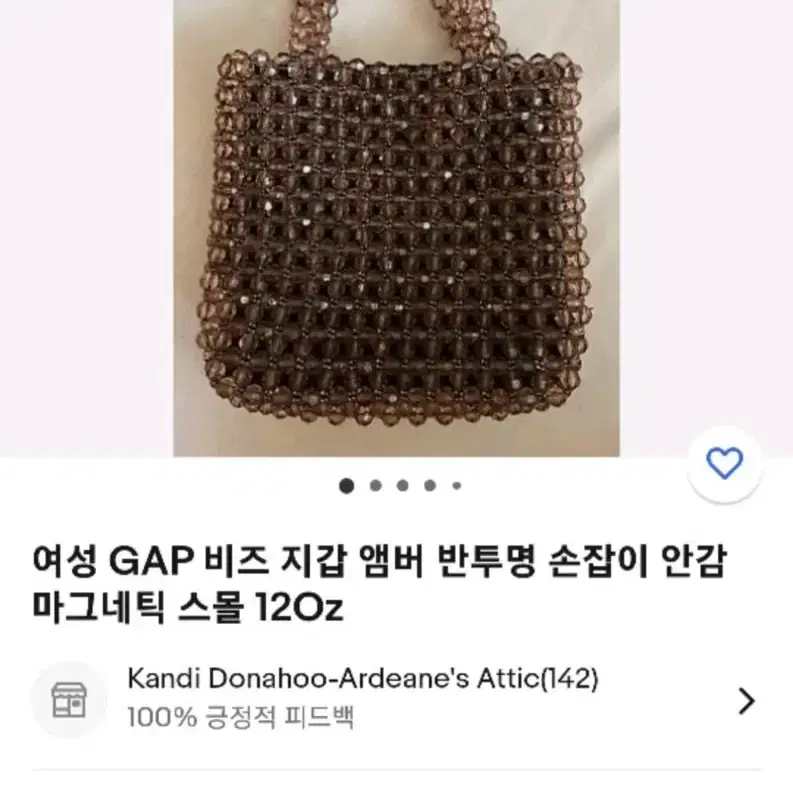Tap blank area right of product photo
The height and width of the screenshot is (793, 793).
tap(706, 212)
